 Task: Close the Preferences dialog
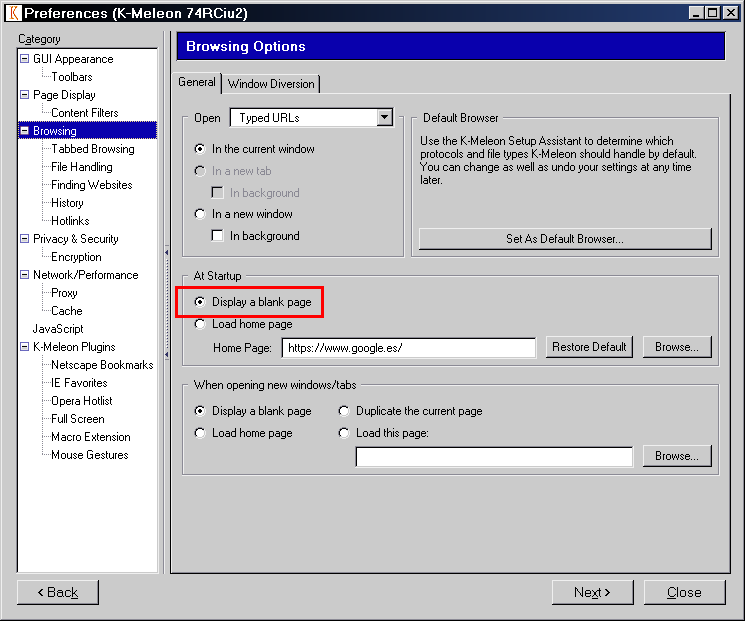point(684,592)
